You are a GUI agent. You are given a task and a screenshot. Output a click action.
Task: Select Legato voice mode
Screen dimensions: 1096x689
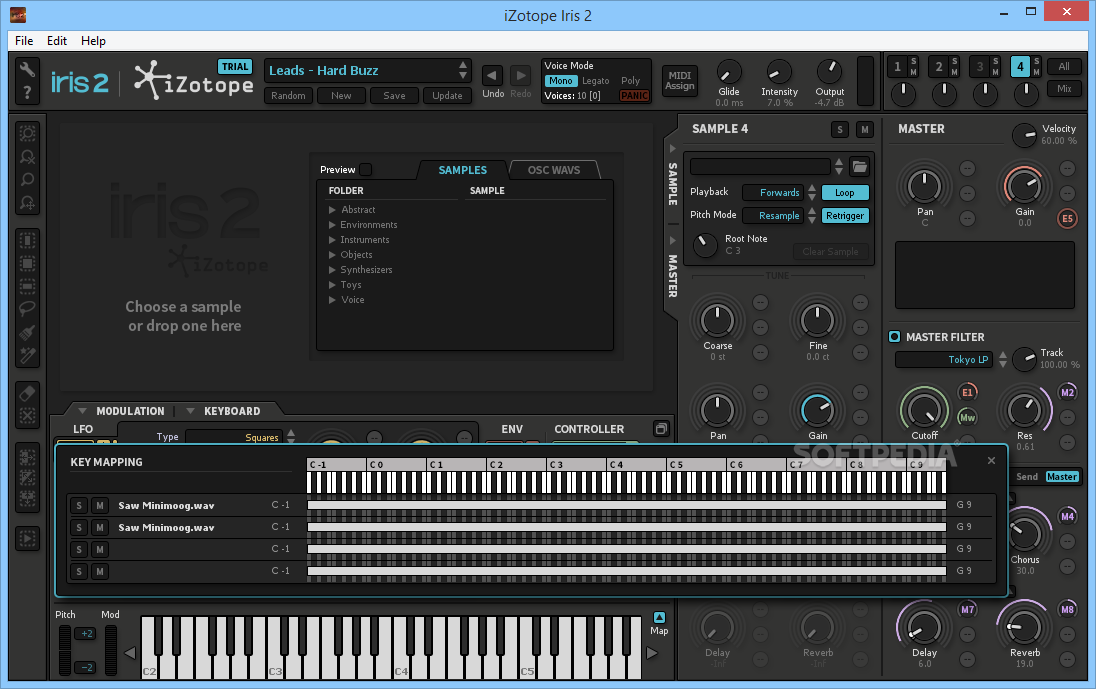[x=596, y=81]
